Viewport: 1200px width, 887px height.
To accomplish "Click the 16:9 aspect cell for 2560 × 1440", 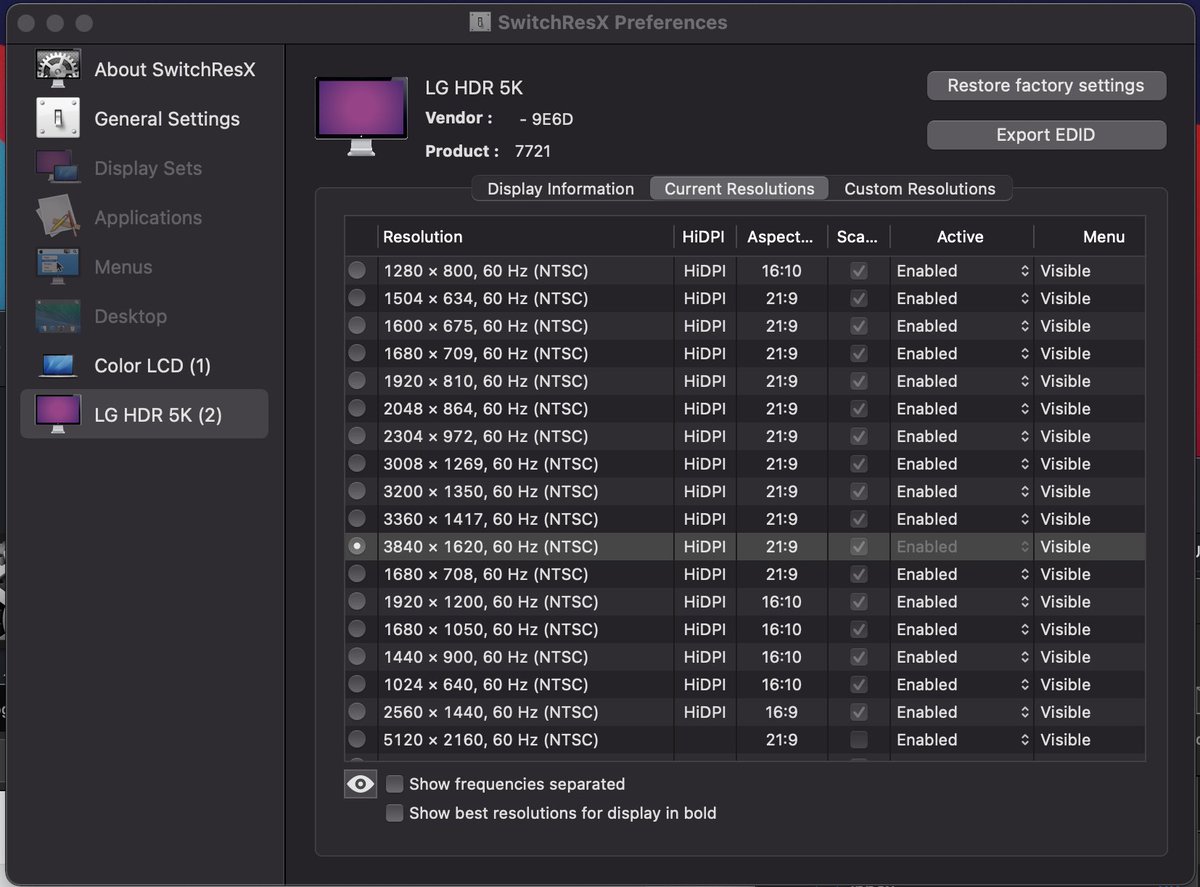I will tap(781, 712).
